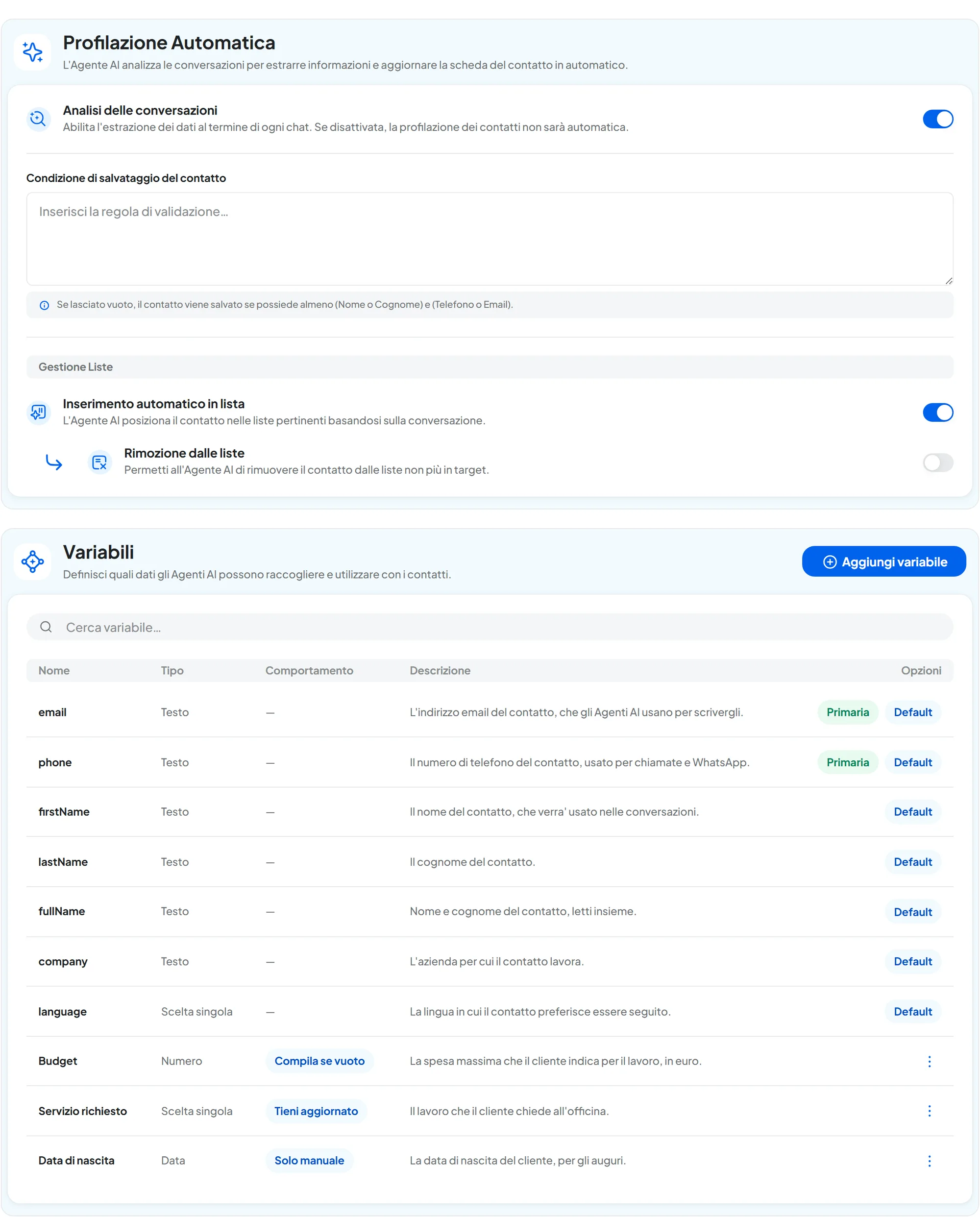Image resolution: width=980 pixels, height=1217 pixels.
Task: Click the Solo manuale behavior badge
Action: click(309, 1161)
